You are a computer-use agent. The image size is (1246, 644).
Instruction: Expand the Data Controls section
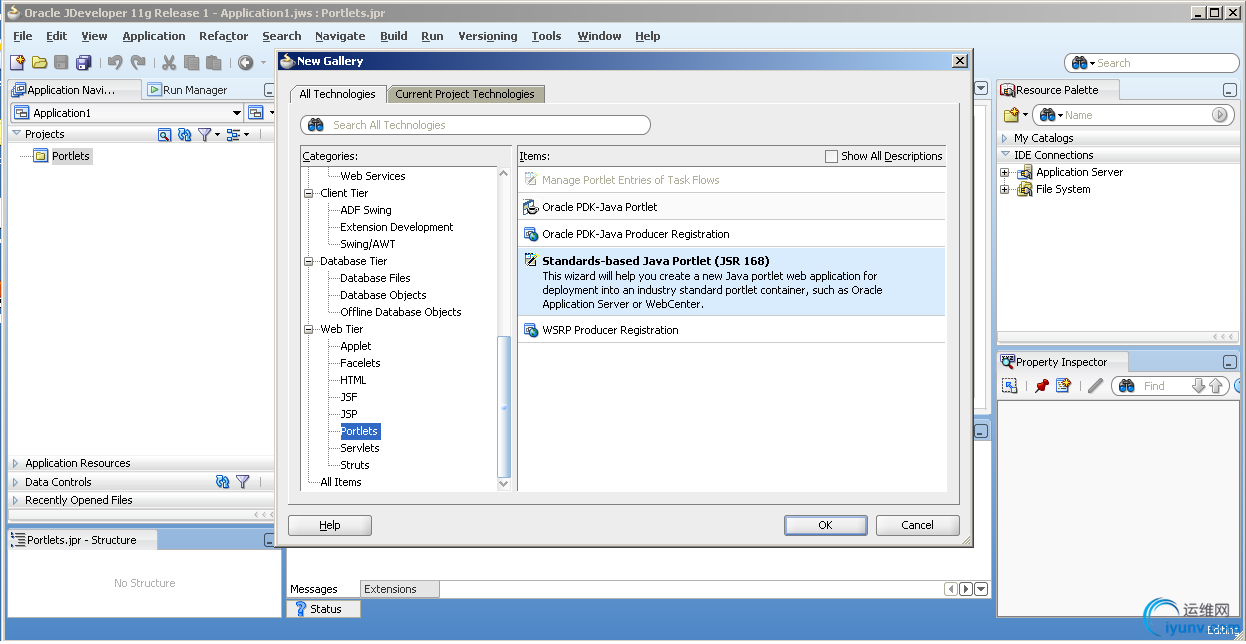pyautogui.click(x=16, y=481)
